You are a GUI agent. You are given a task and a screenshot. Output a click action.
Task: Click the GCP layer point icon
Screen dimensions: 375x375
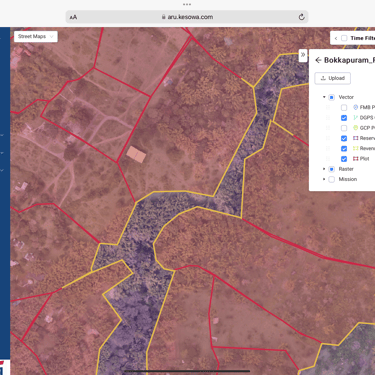355,128
